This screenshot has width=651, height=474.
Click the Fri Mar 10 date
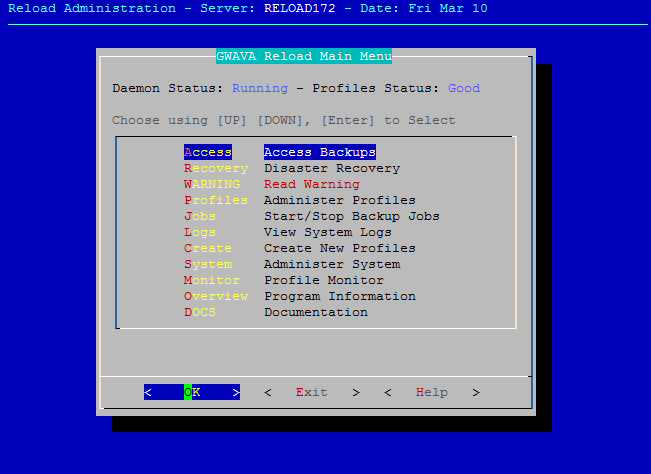click(x=448, y=8)
